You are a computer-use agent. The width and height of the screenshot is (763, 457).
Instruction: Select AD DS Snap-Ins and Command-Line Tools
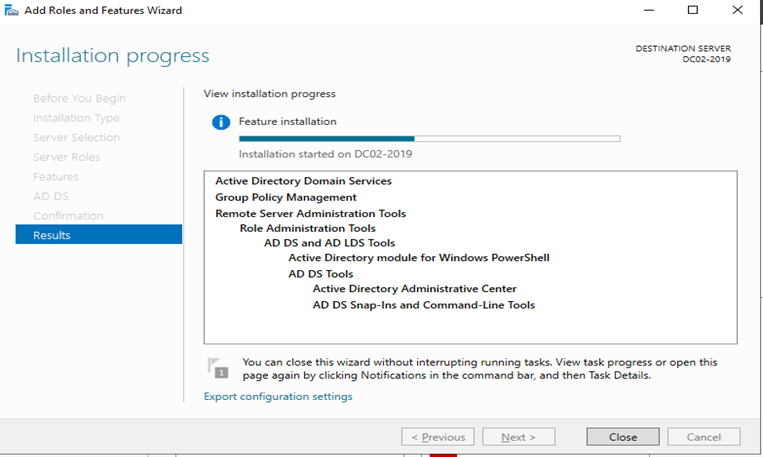coord(423,305)
